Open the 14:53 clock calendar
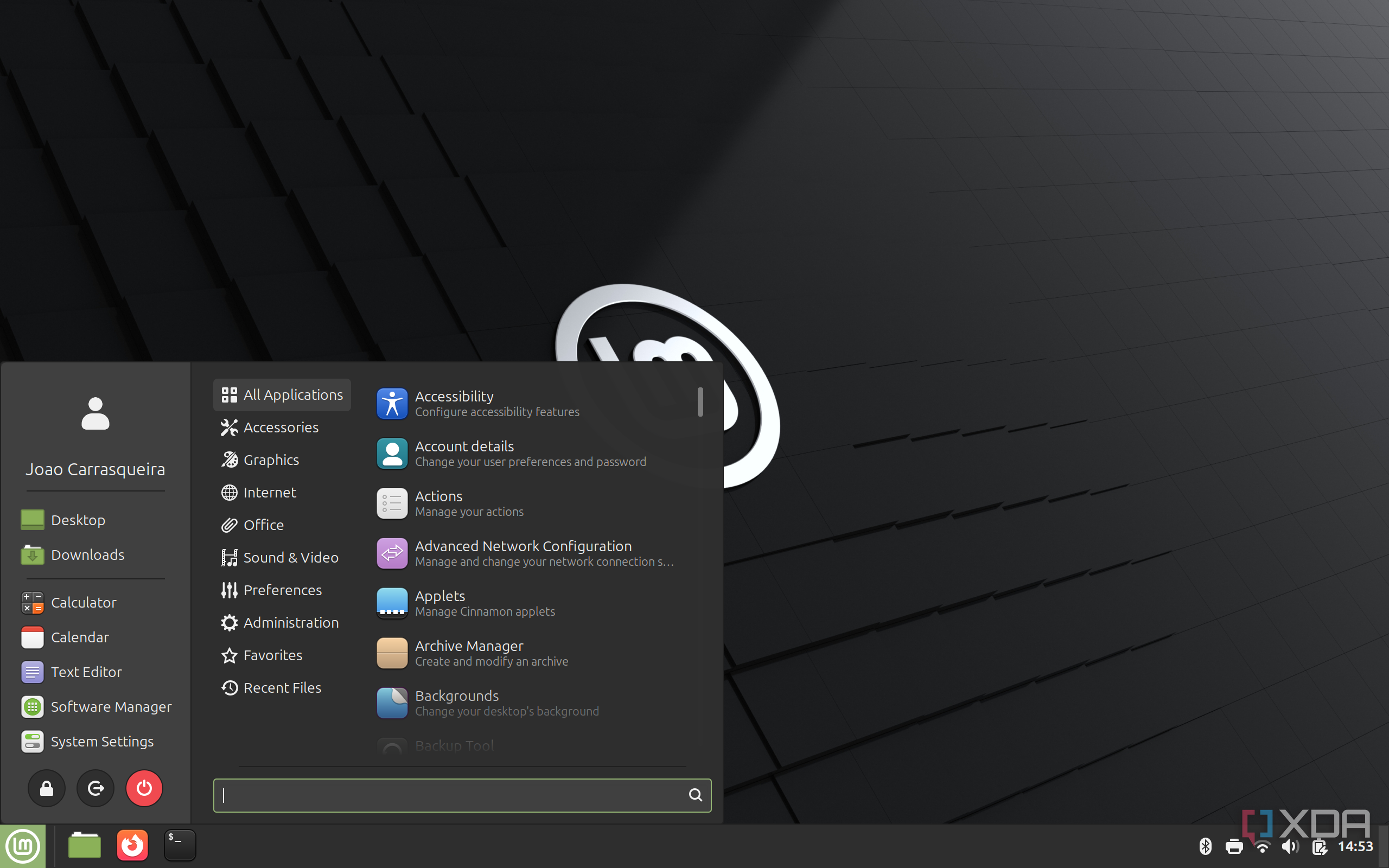The image size is (1389, 868). 1355,846
